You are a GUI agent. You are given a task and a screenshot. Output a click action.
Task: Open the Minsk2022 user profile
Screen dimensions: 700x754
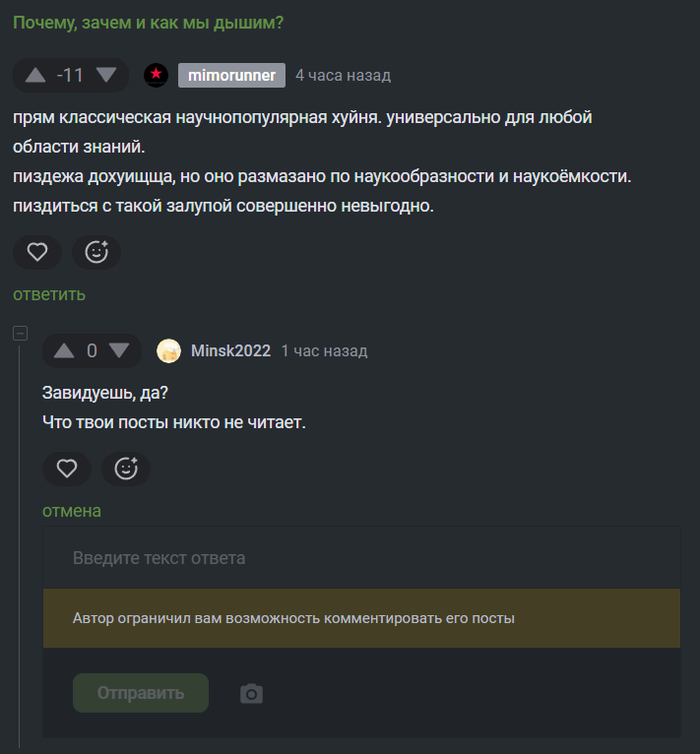[x=230, y=351]
